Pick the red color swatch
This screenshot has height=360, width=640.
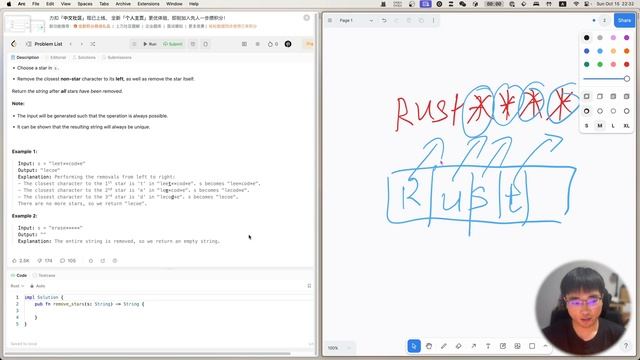pyautogui.click(x=627, y=64)
